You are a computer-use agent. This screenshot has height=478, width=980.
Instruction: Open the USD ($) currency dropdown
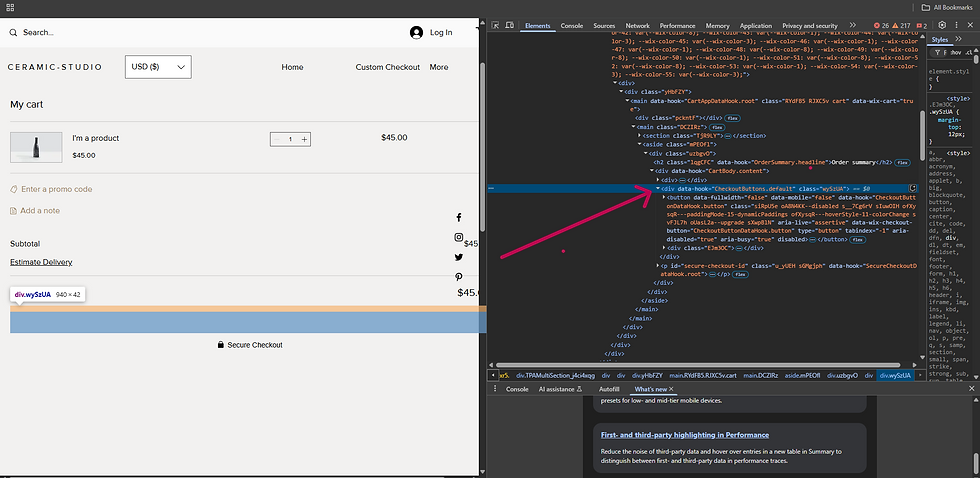tap(158, 67)
